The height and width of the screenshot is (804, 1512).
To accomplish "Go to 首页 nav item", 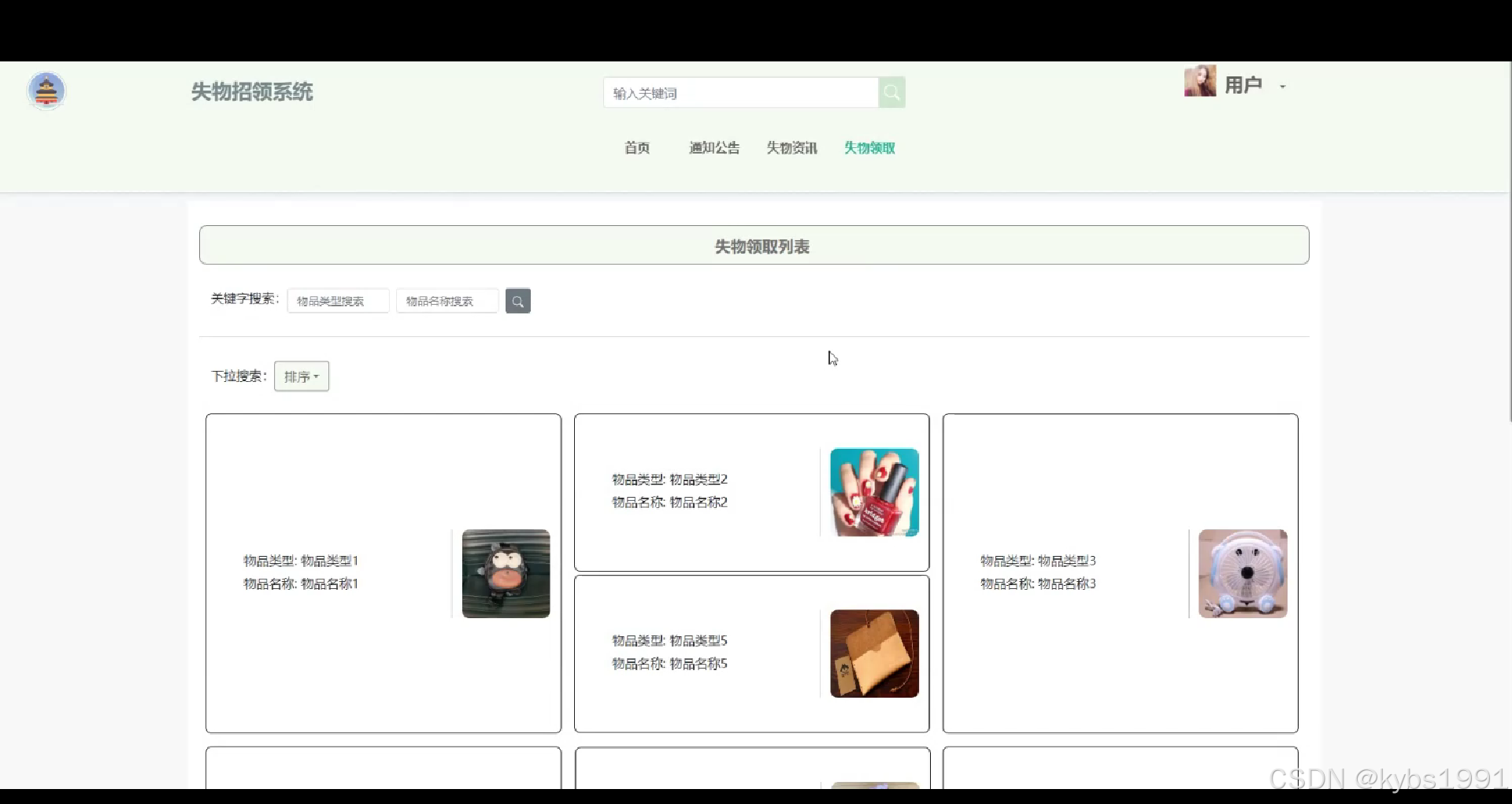I will pyautogui.click(x=637, y=148).
